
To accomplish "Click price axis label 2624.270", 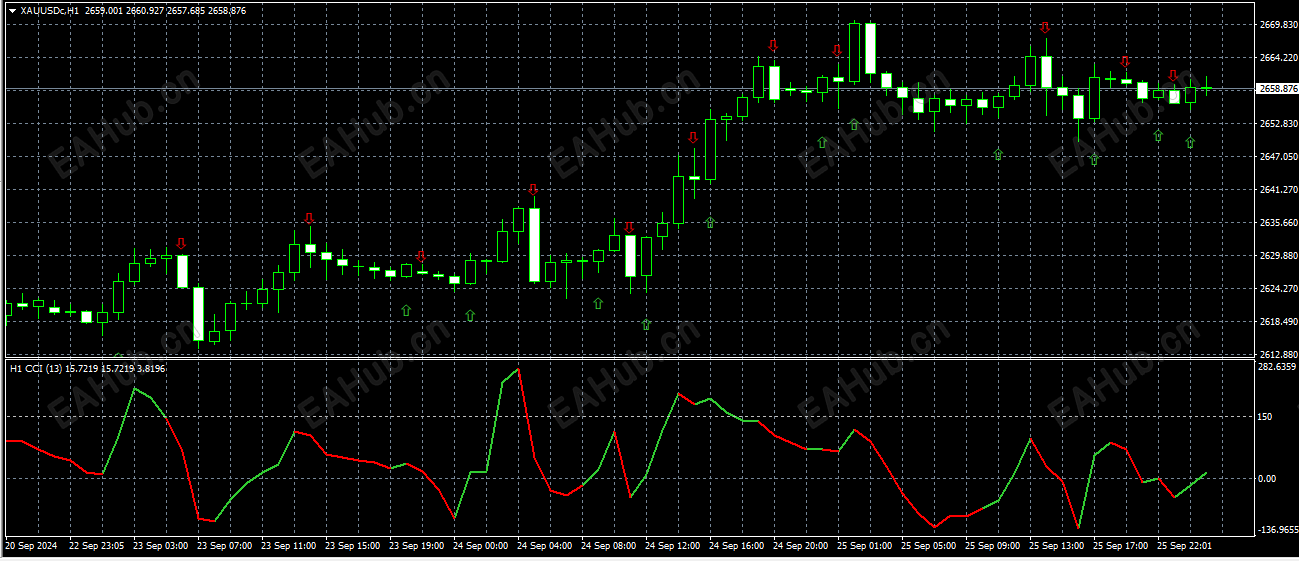I will coord(1279,288).
